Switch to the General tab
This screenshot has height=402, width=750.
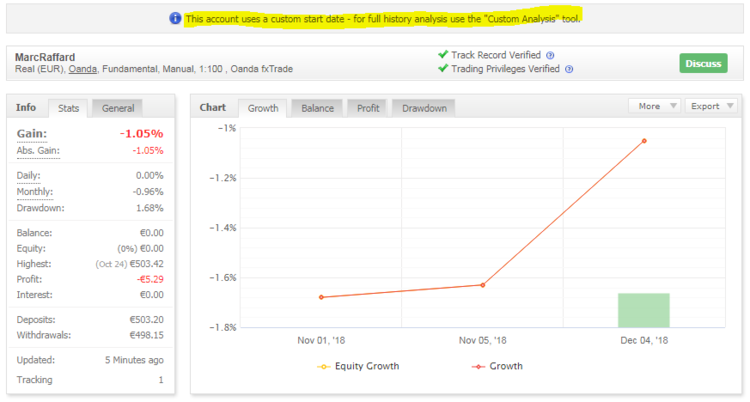pos(118,108)
